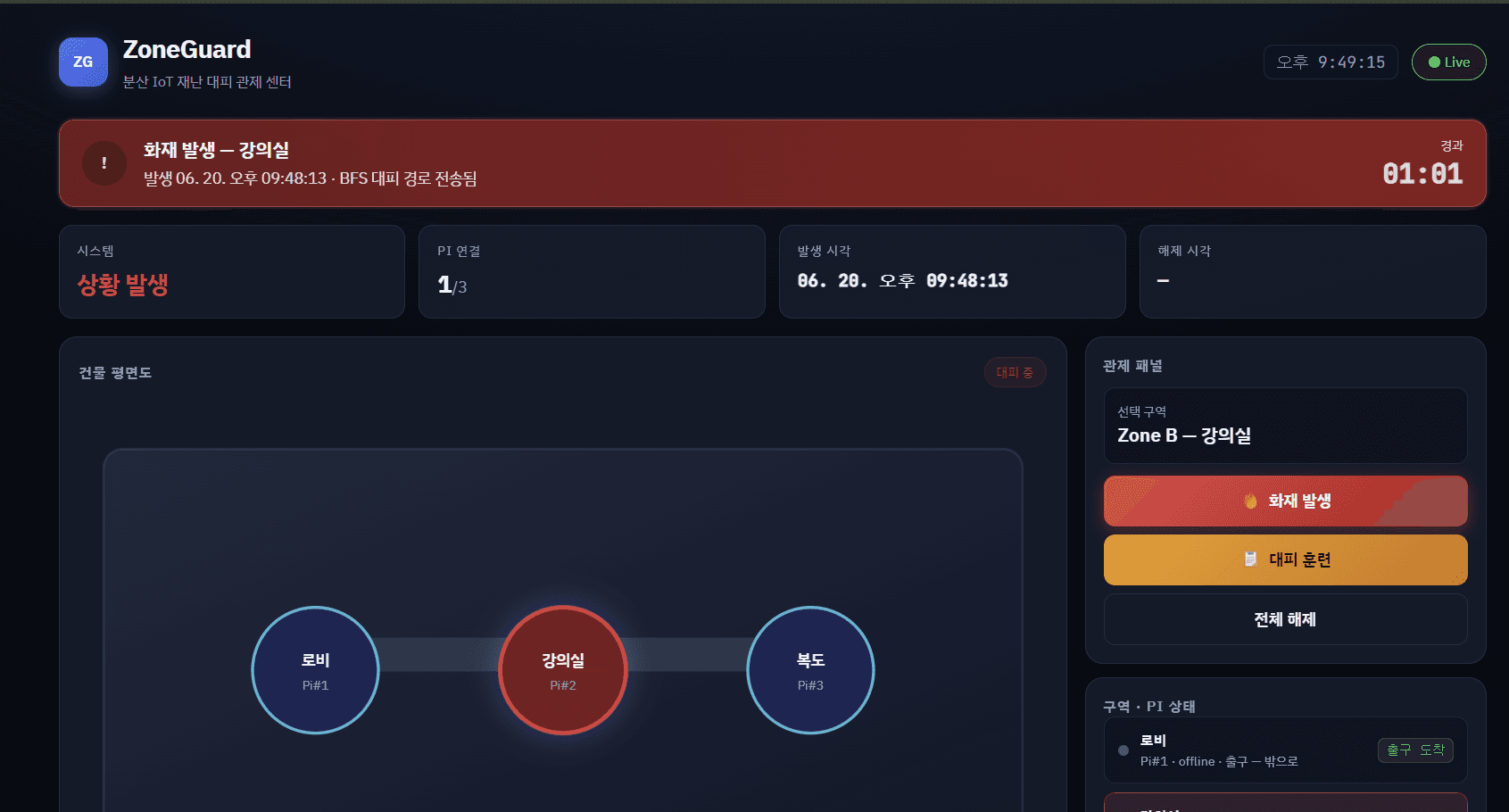Click the clock display 오후 9:49:15
Image resolution: width=1509 pixels, height=812 pixels.
(1331, 62)
